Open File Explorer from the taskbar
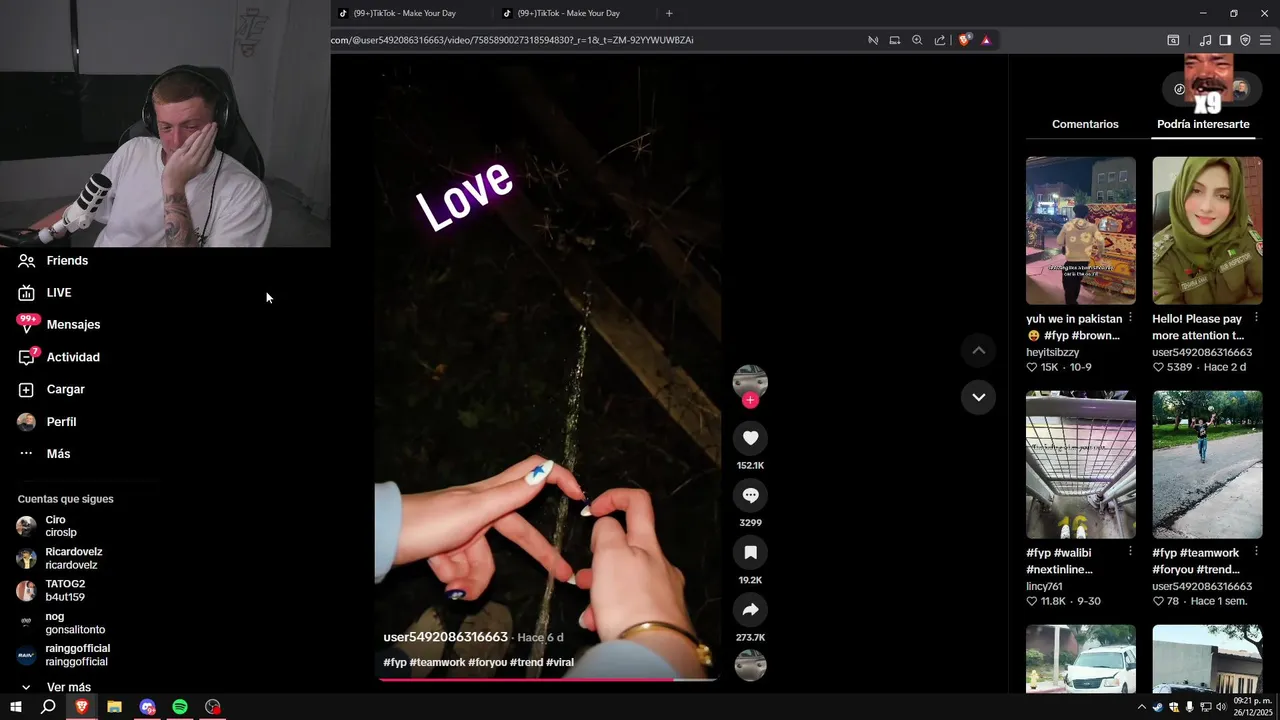This screenshot has height=720, width=1280. (x=114, y=707)
